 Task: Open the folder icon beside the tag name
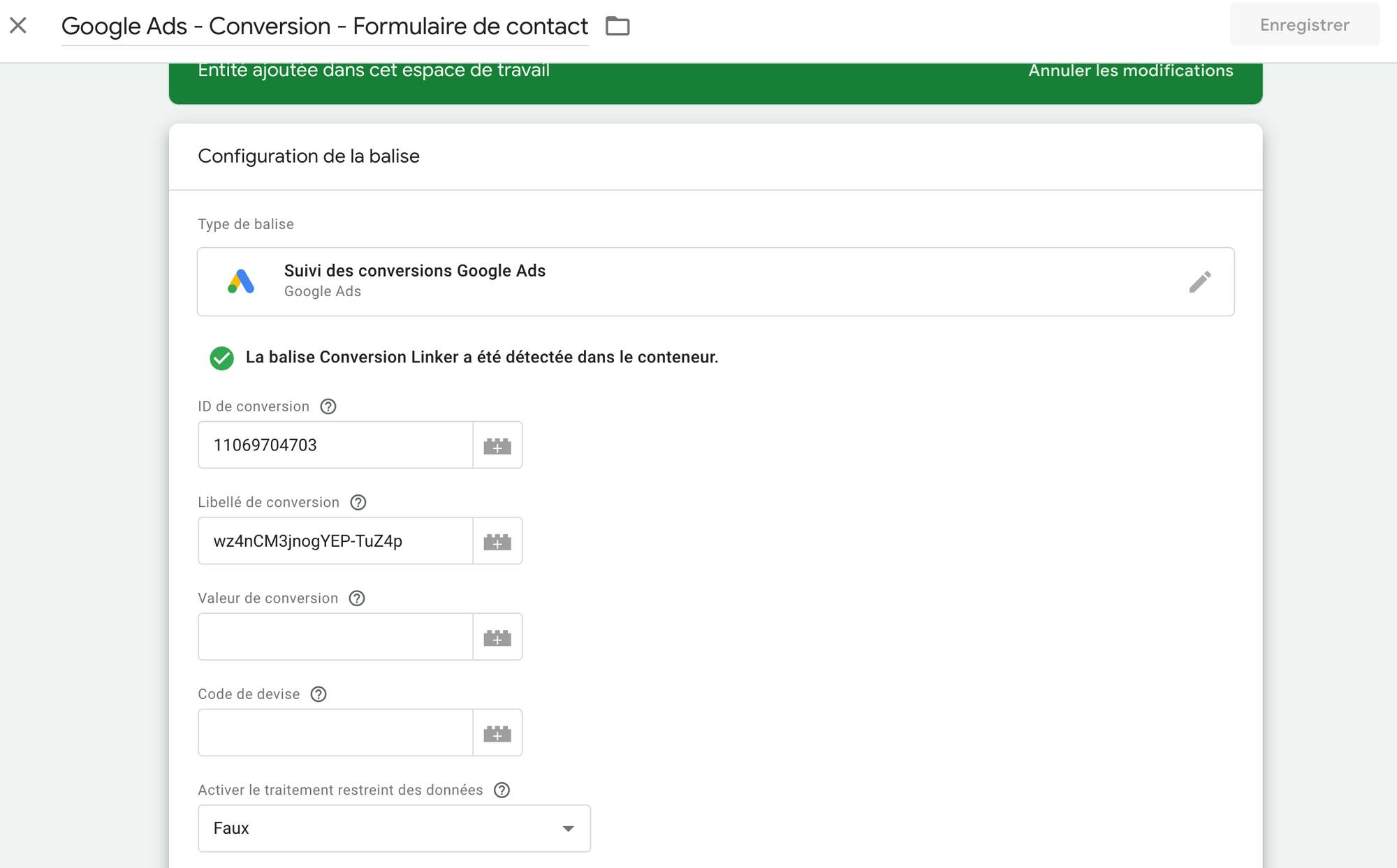[x=617, y=27]
